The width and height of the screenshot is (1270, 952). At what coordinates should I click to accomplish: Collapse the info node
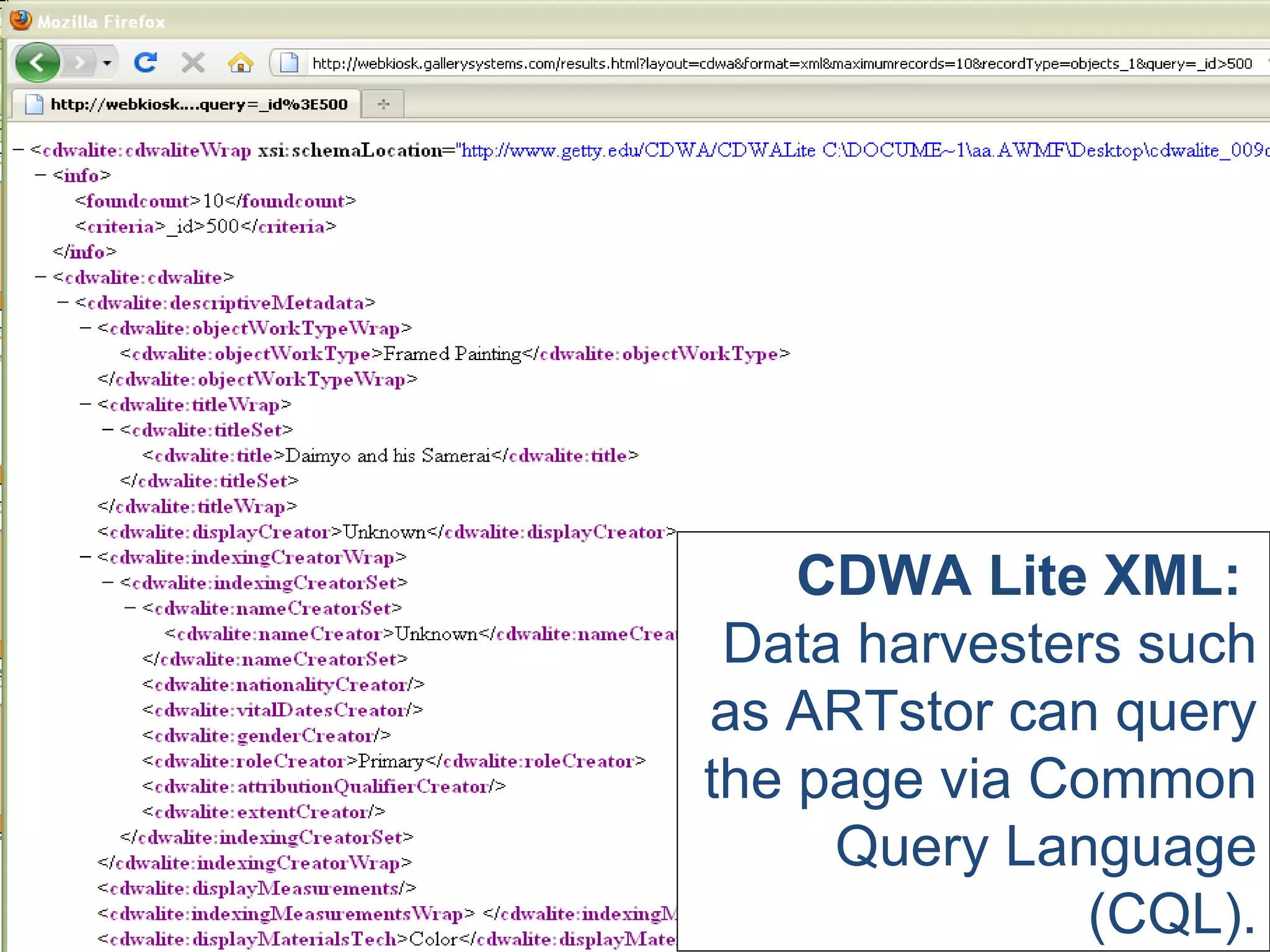tap(41, 175)
